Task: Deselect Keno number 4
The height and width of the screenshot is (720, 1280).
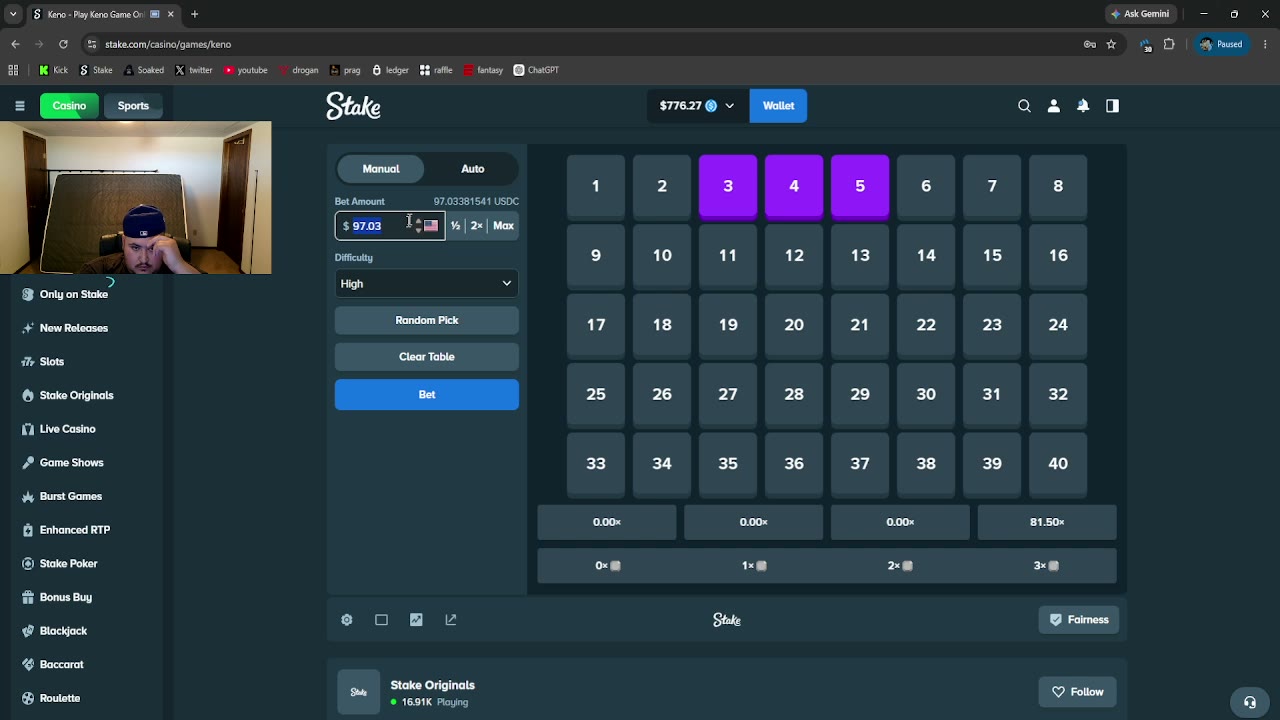Action: click(794, 186)
